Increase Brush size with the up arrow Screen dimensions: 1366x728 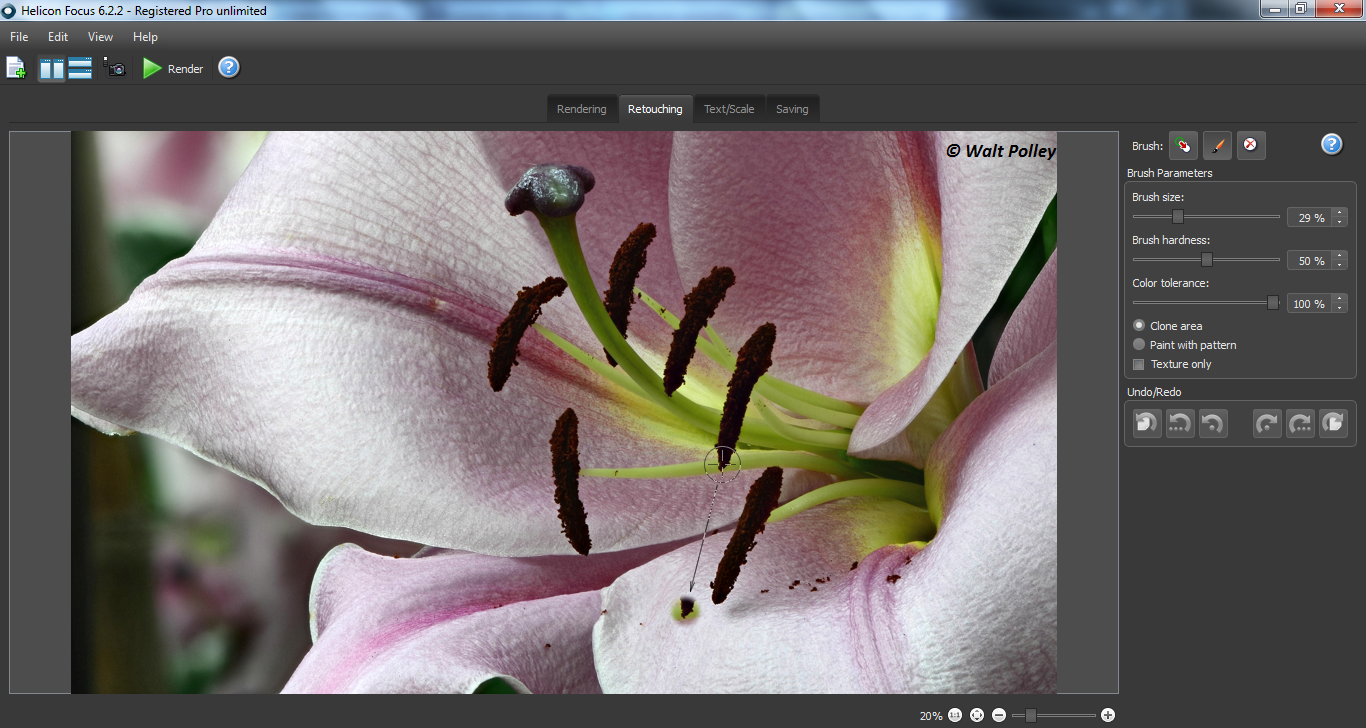click(x=1340, y=213)
